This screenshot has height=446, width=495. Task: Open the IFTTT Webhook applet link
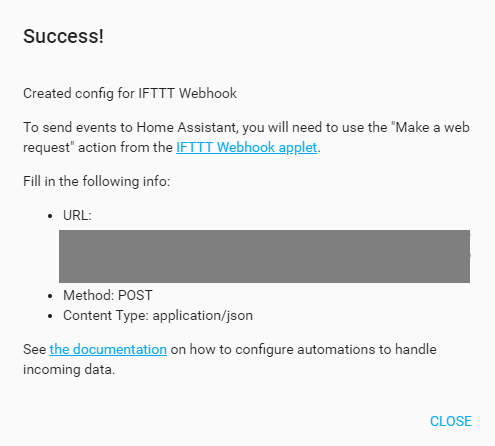(246, 147)
